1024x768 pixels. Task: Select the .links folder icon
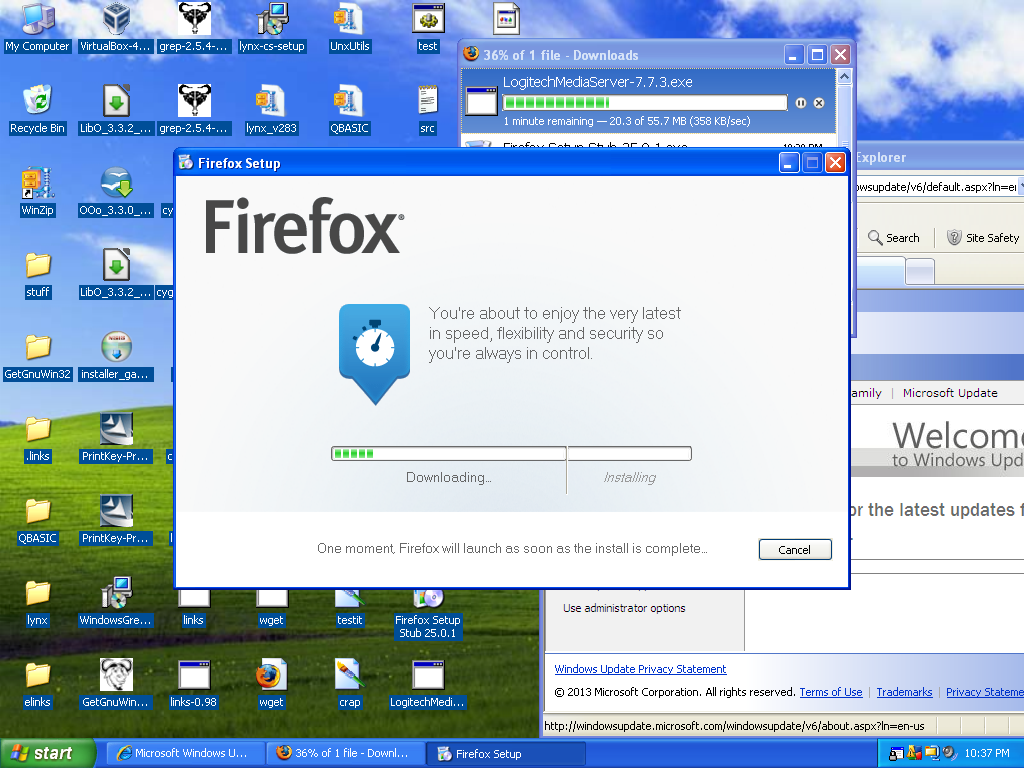click(x=37, y=438)
